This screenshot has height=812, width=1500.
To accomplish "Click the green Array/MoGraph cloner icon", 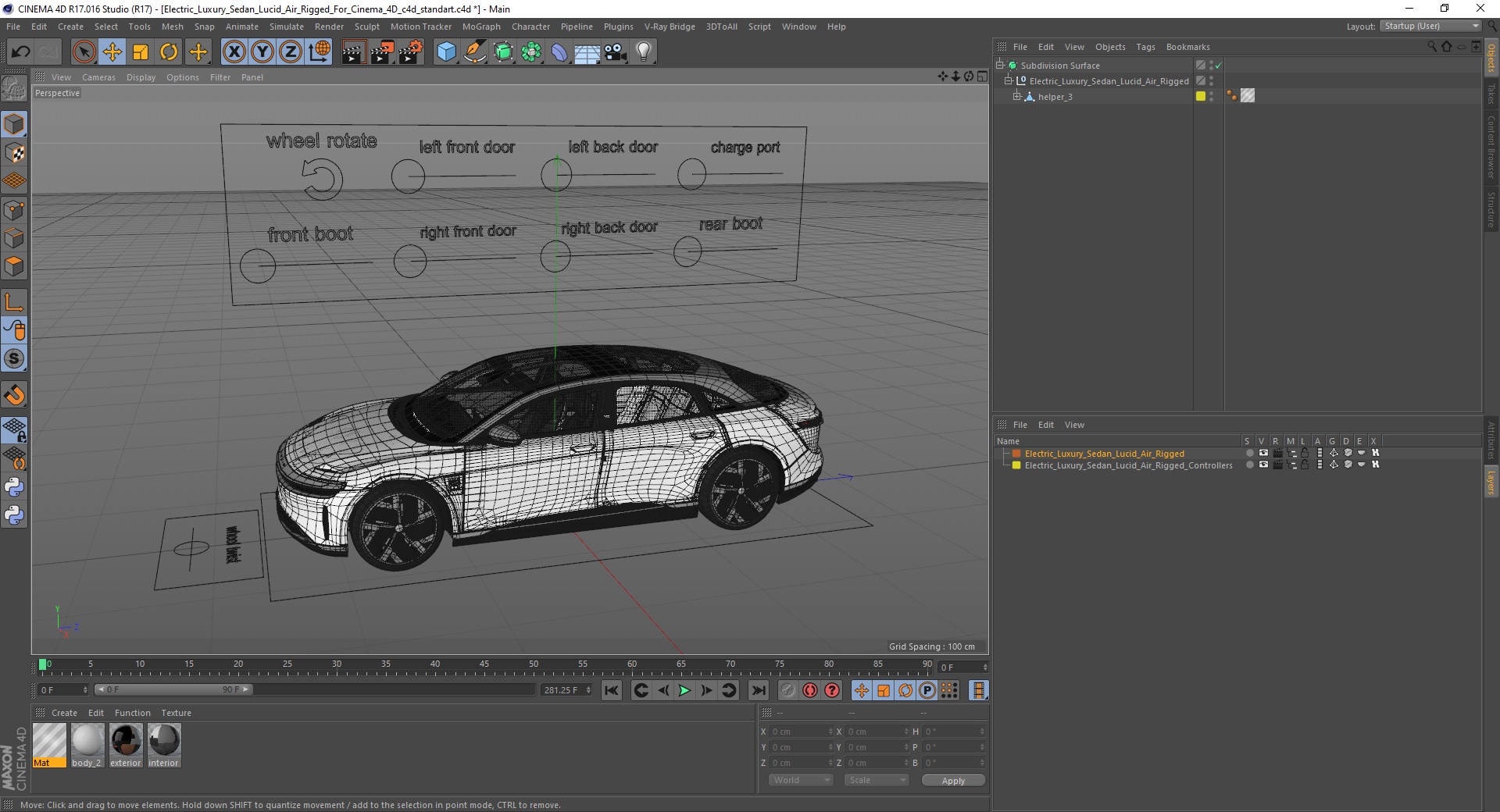I will click(x=531, y=52).
